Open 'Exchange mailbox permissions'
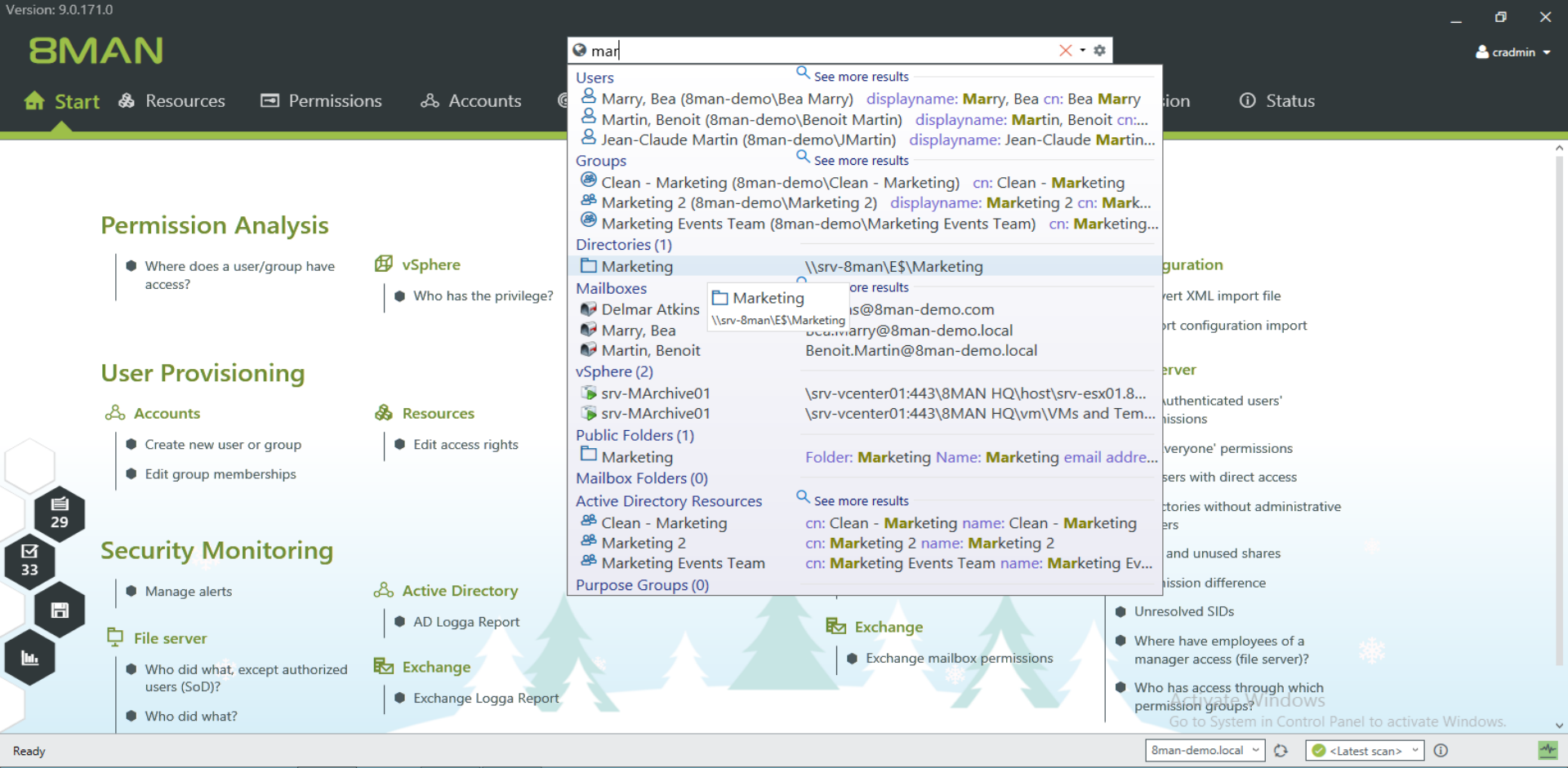The height and width of the screenshot is (768, 1568). [959, 659]
